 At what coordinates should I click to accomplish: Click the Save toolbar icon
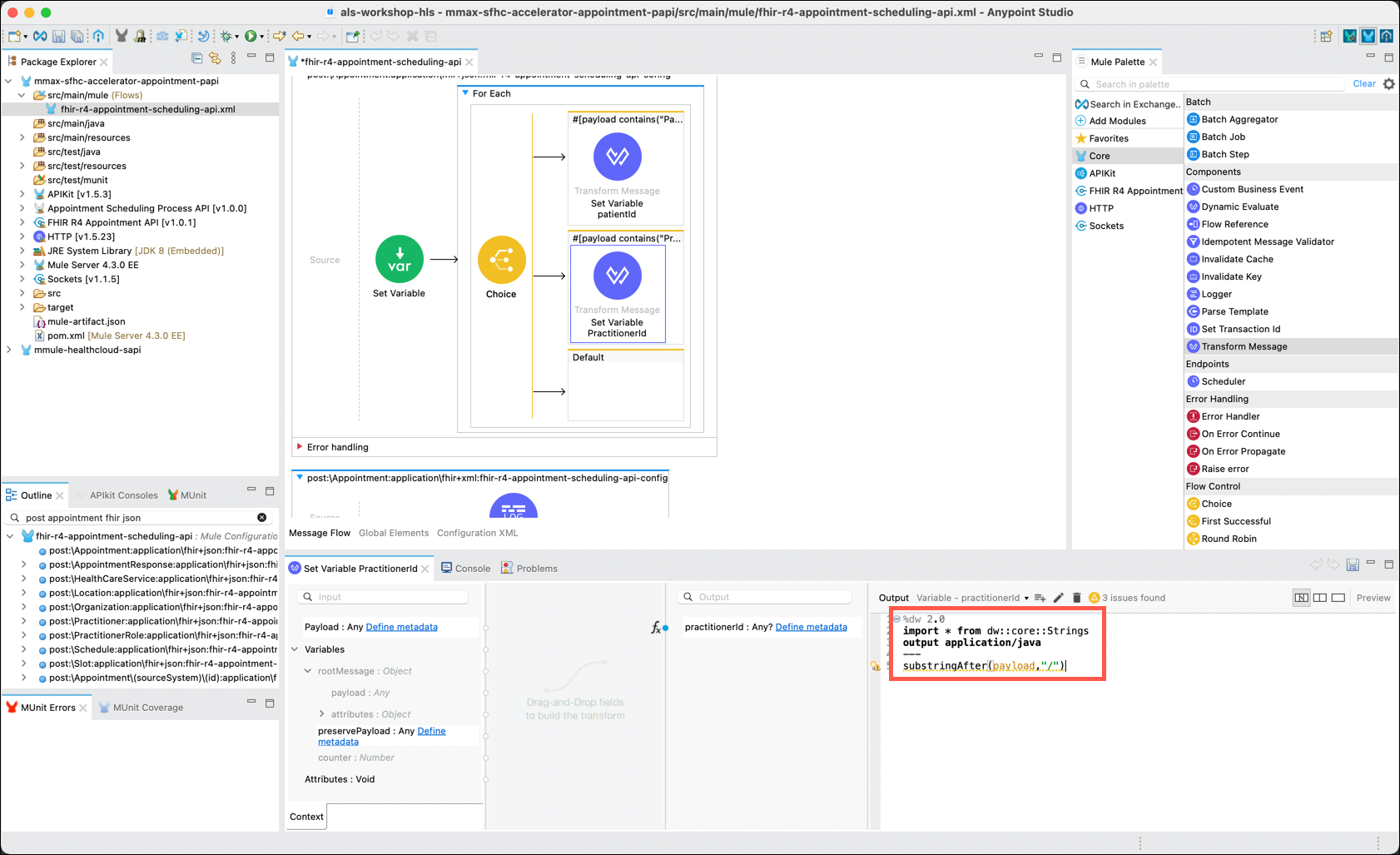click(58, 37)
